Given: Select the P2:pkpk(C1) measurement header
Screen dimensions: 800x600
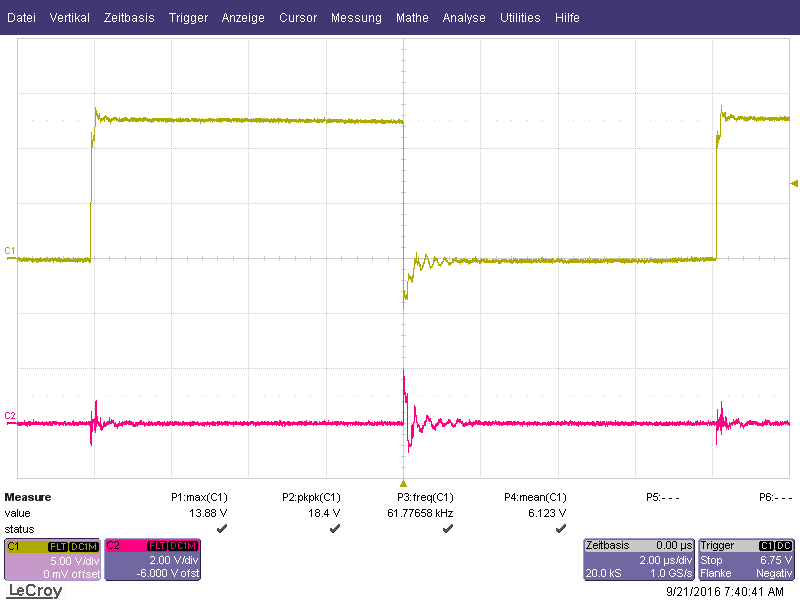Looking at the screenshot, I should click(311, 497).
